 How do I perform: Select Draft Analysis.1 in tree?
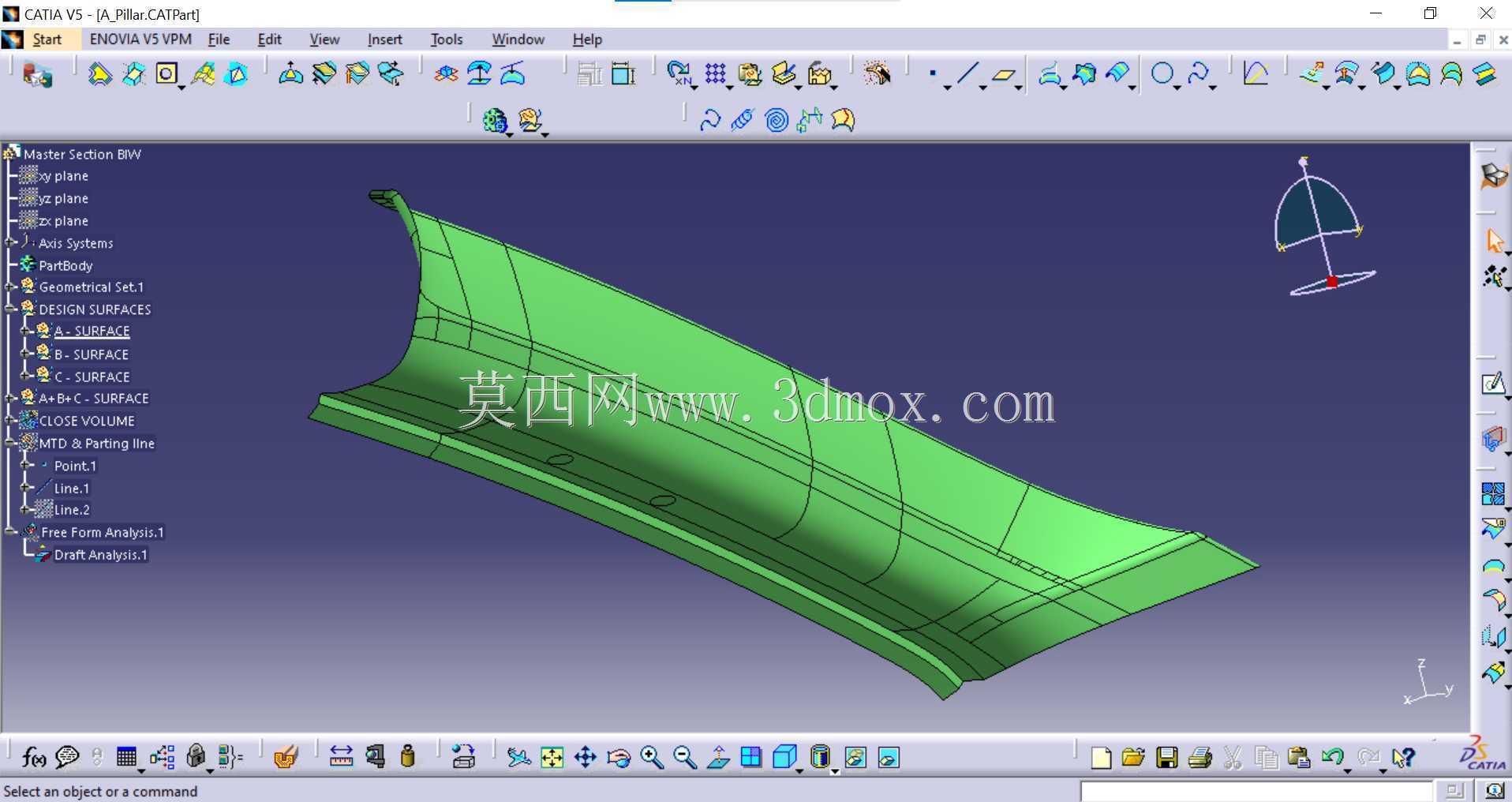[x=100, y=555]
